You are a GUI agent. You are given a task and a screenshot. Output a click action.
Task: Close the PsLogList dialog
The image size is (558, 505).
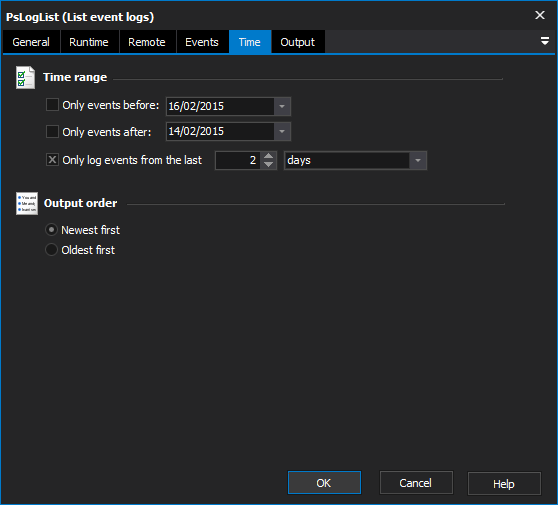[x=540, y=15]
